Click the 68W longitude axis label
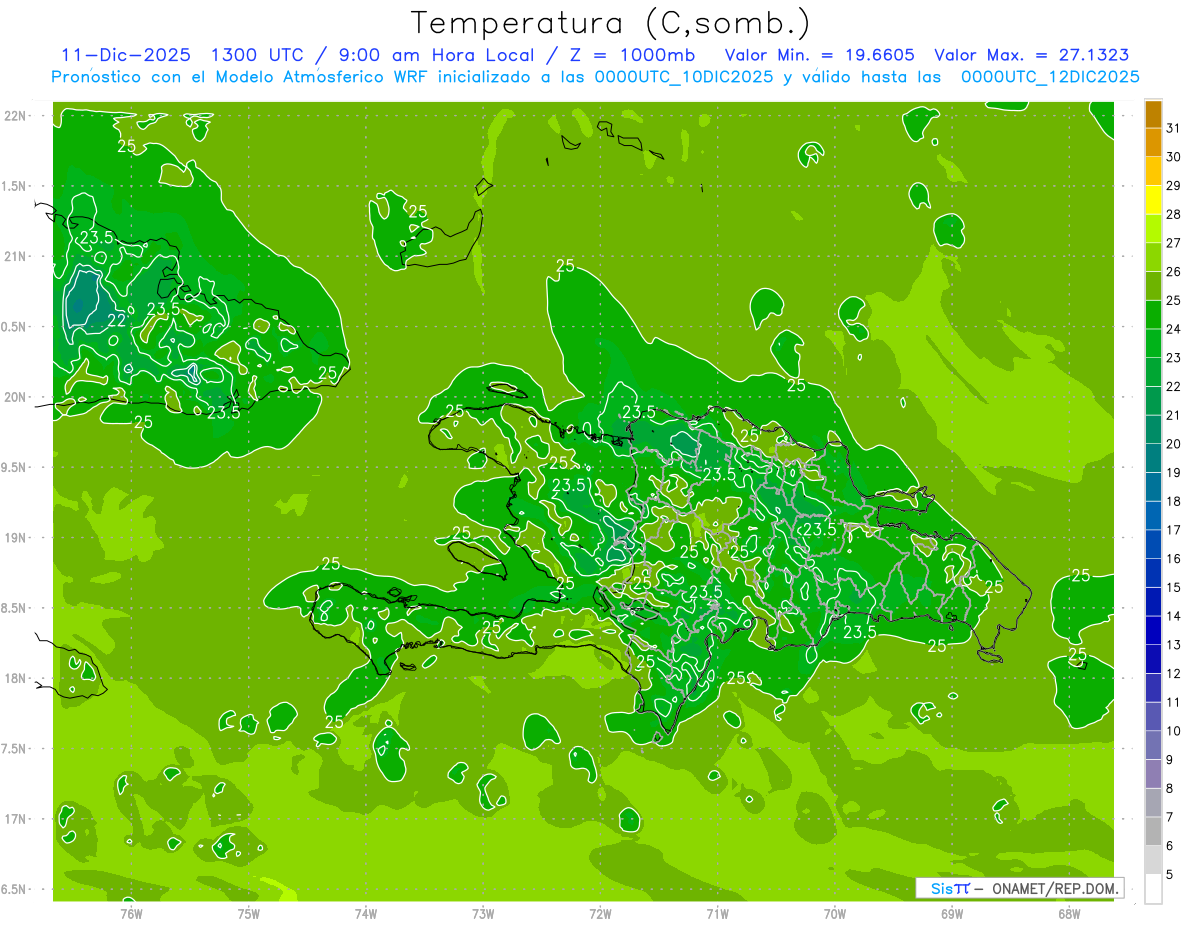This screenshot has width=1200, height=927. click(x=1069, y=914)
